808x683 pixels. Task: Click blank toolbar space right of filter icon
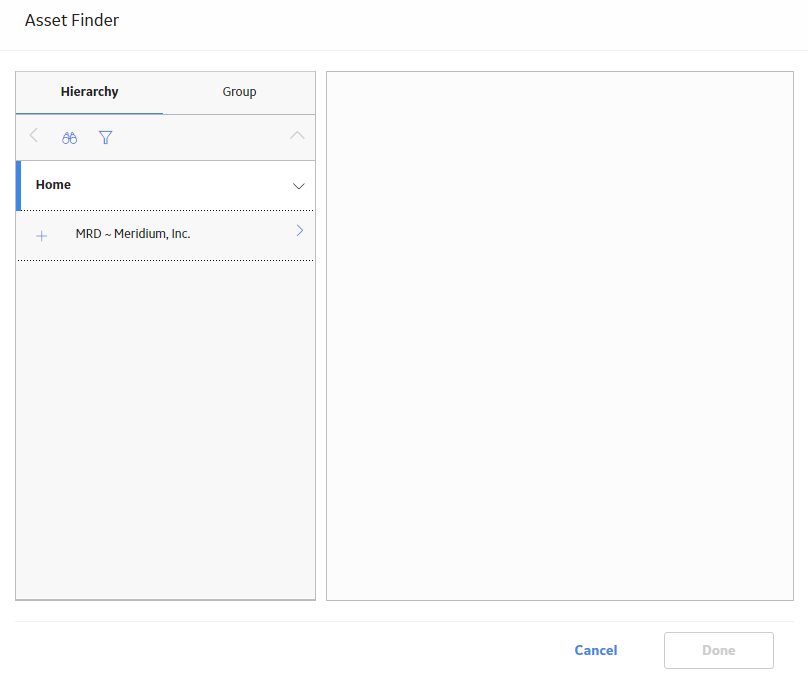tap(201, 138)
